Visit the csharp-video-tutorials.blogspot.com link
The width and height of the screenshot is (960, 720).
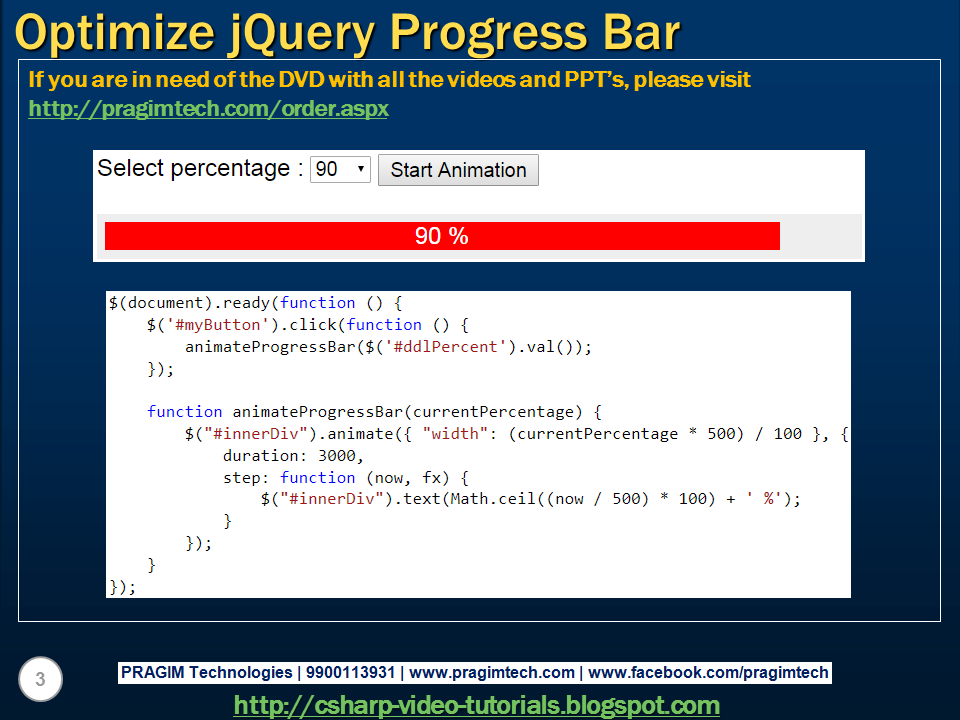click(476, 705)
